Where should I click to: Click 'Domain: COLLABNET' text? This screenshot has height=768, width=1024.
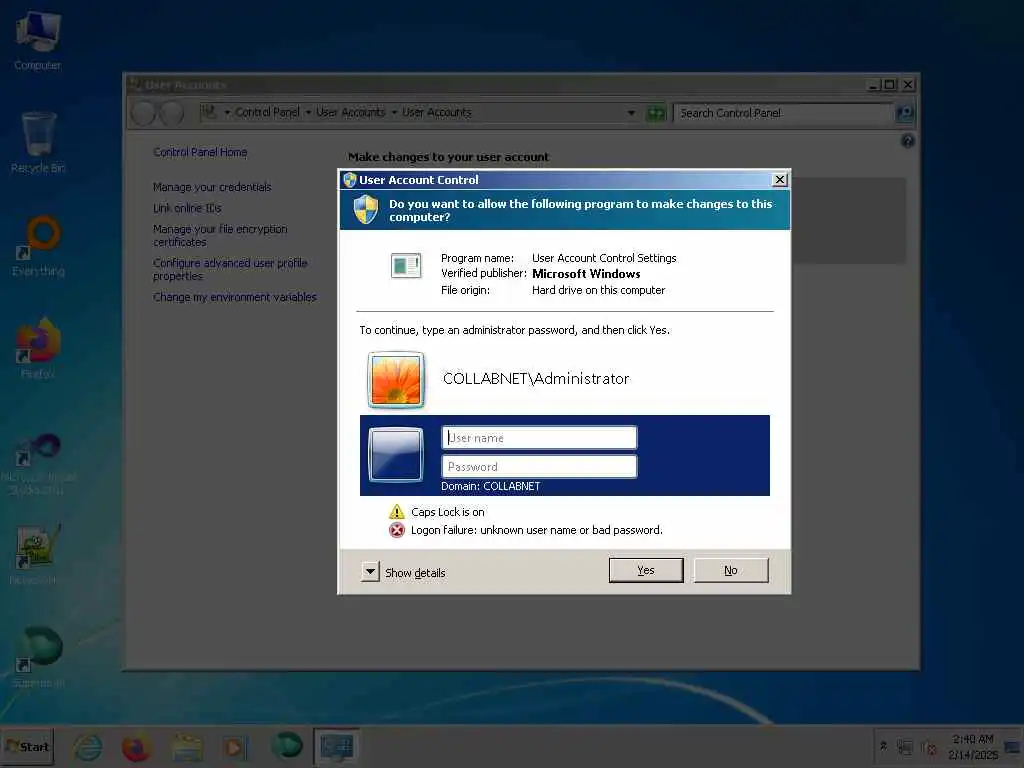pos(490,486)
